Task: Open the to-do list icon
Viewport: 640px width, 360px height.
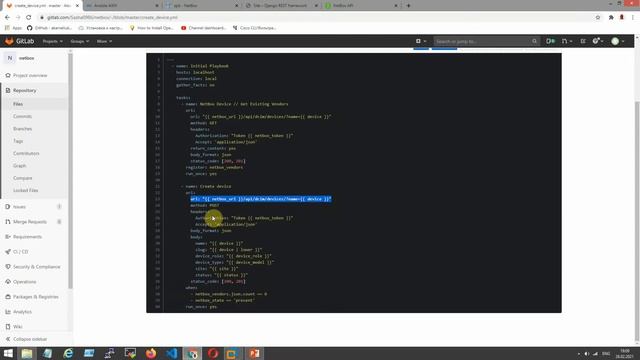Action: 583,41
